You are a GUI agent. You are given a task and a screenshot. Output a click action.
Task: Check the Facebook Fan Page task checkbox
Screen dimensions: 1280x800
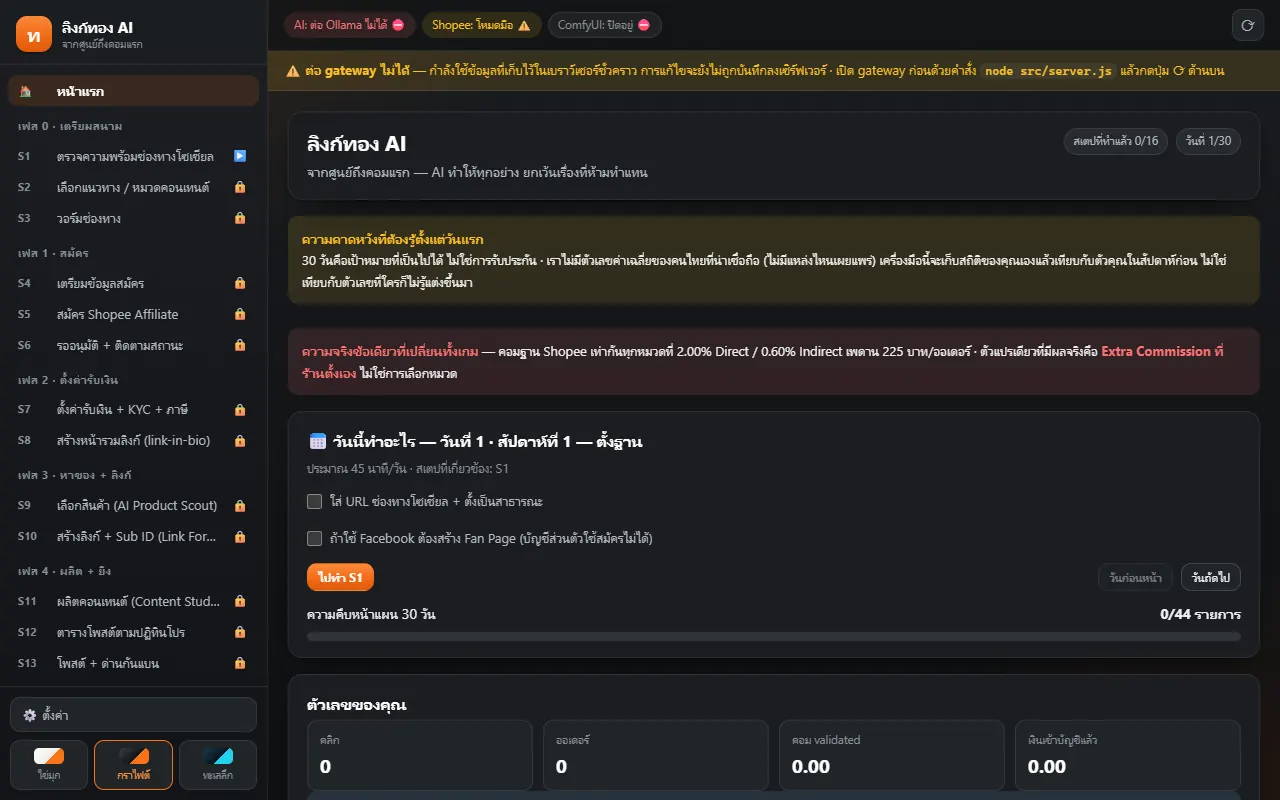tap(314, 538)
